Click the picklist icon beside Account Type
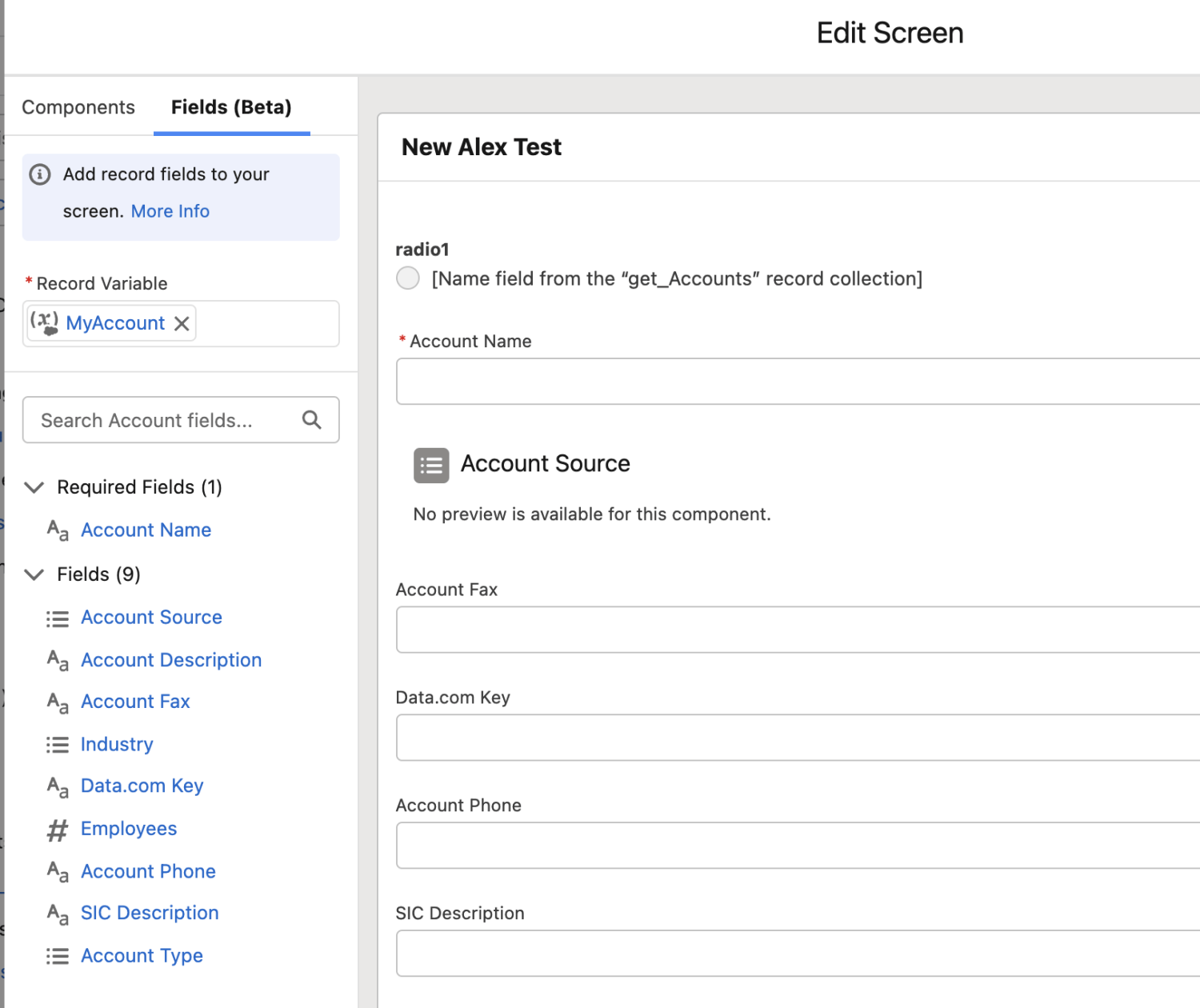 click(x=57, y=956)
